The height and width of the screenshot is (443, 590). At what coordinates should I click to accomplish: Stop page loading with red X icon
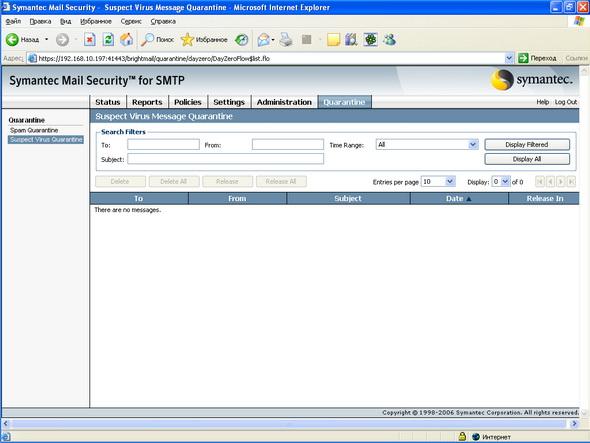(x=90, y=40)
